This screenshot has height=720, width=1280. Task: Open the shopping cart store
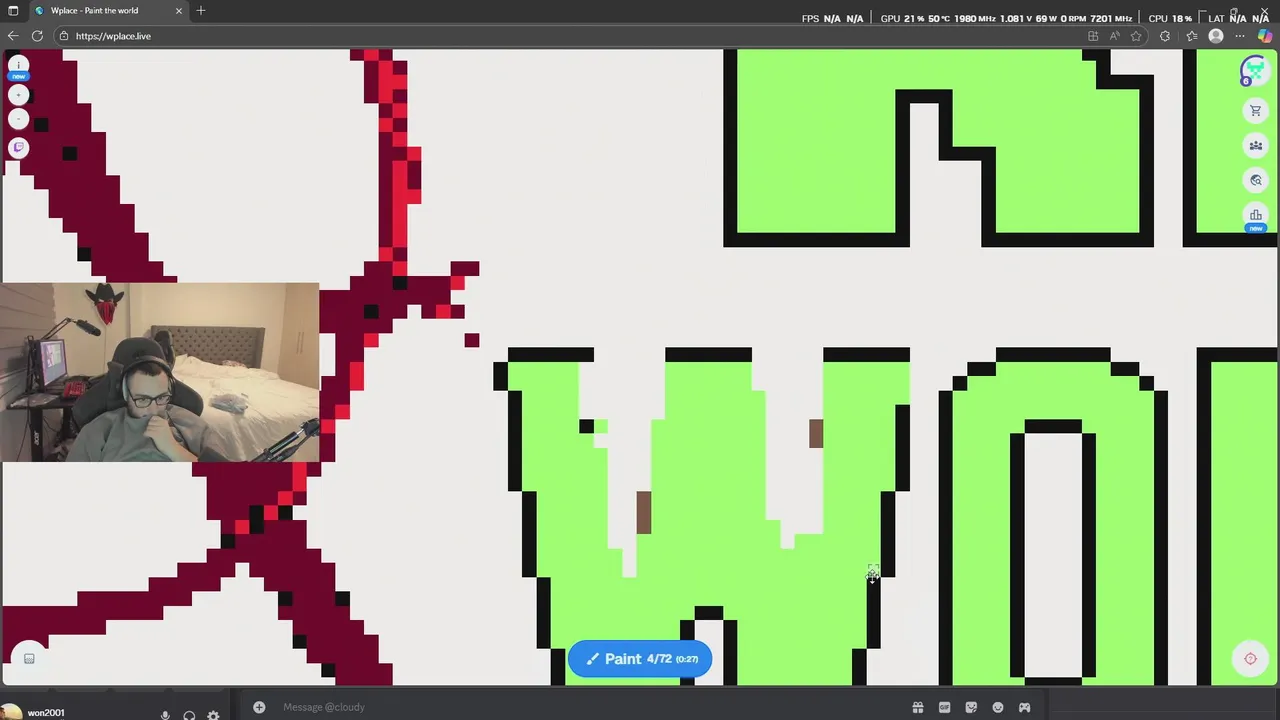coord(1256,111)
